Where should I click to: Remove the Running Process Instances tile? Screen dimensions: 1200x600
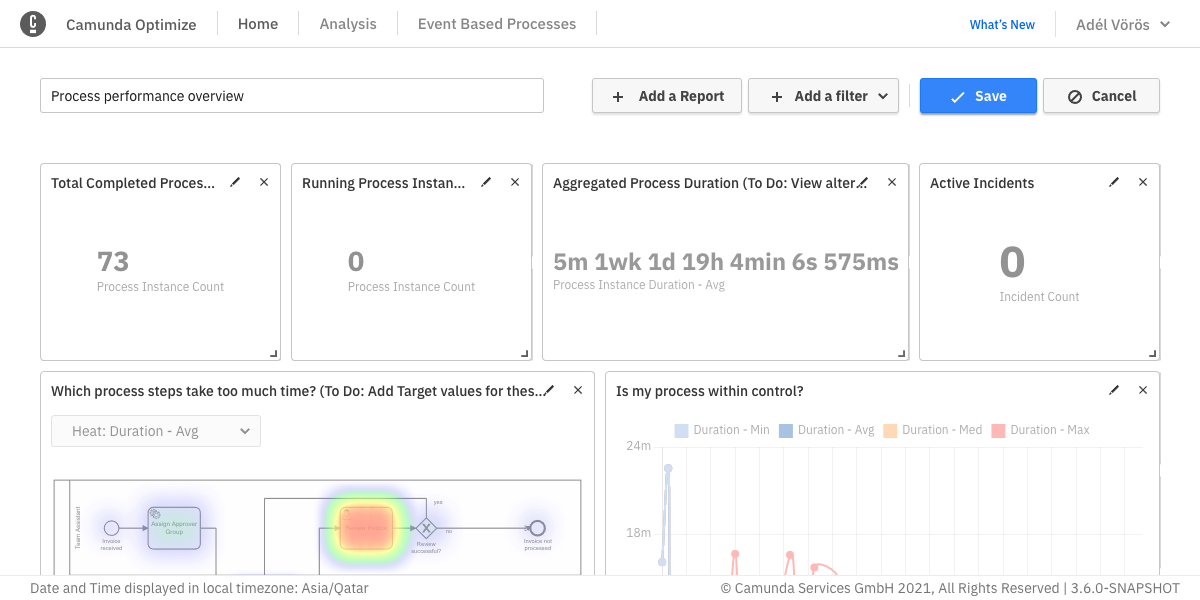click(515, 182)
